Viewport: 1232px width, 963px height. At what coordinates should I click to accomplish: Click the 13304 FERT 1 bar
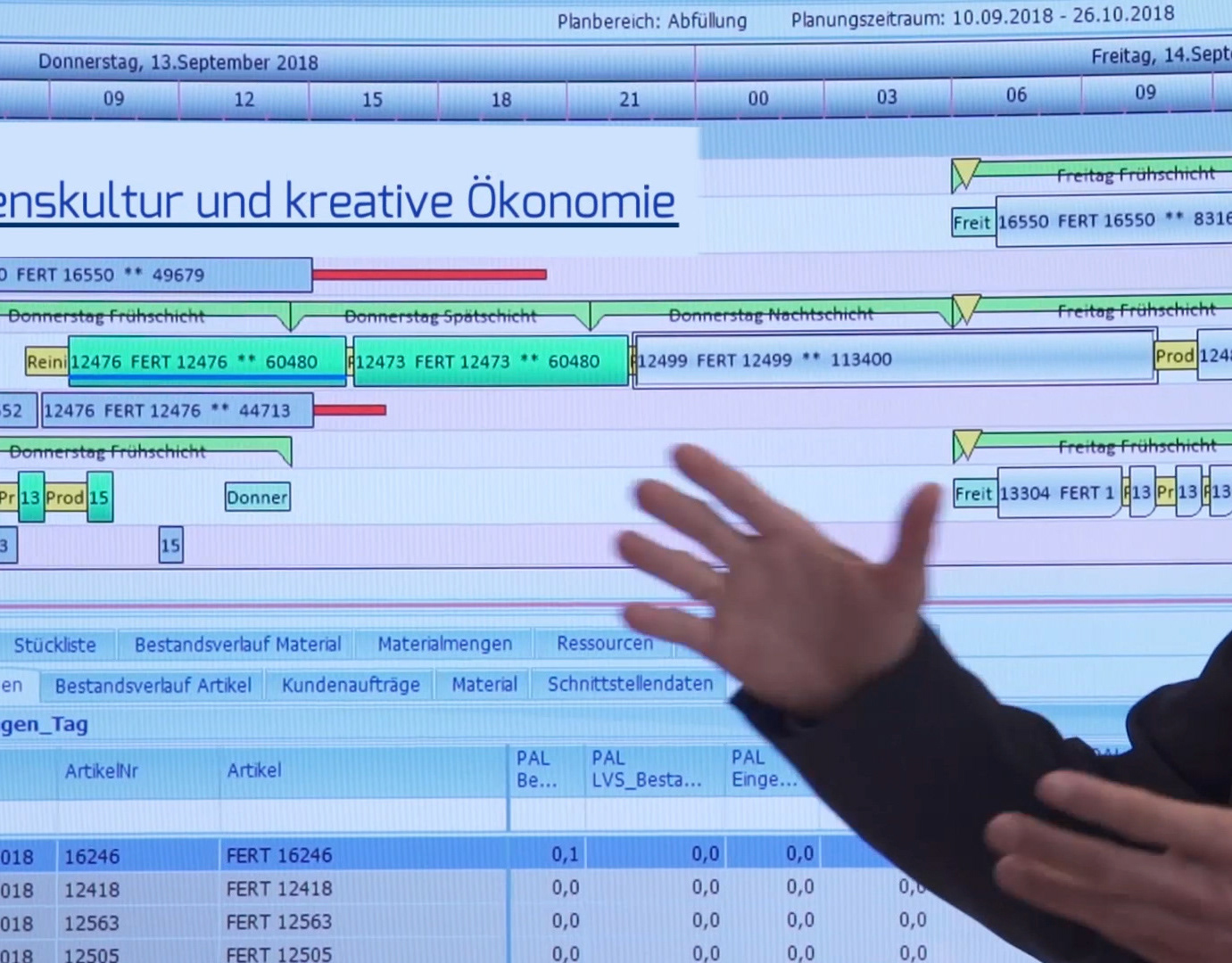pos(1059,492)
